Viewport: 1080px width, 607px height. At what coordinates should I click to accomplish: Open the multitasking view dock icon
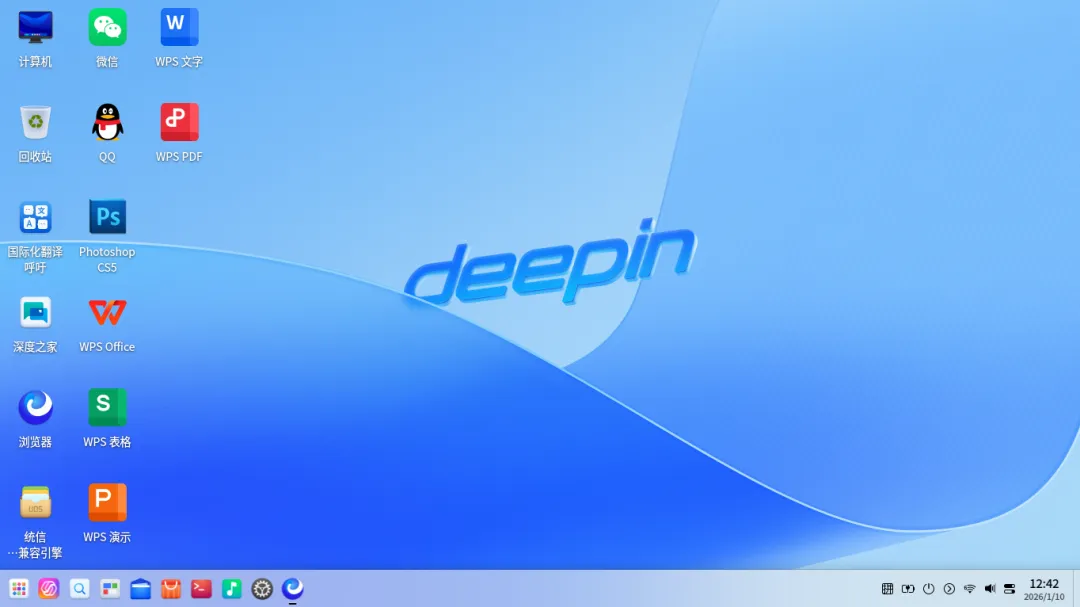pos(110,588)
